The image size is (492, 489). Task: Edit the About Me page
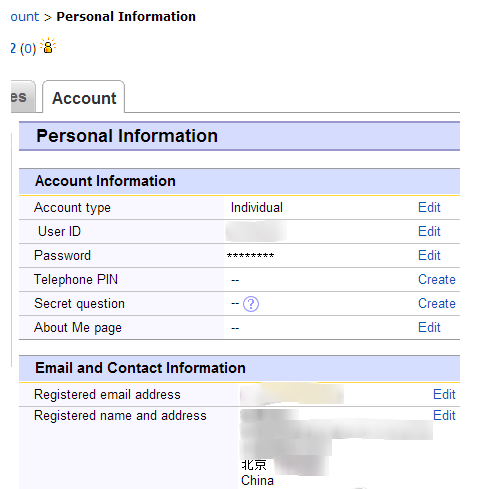pos(429,327)
